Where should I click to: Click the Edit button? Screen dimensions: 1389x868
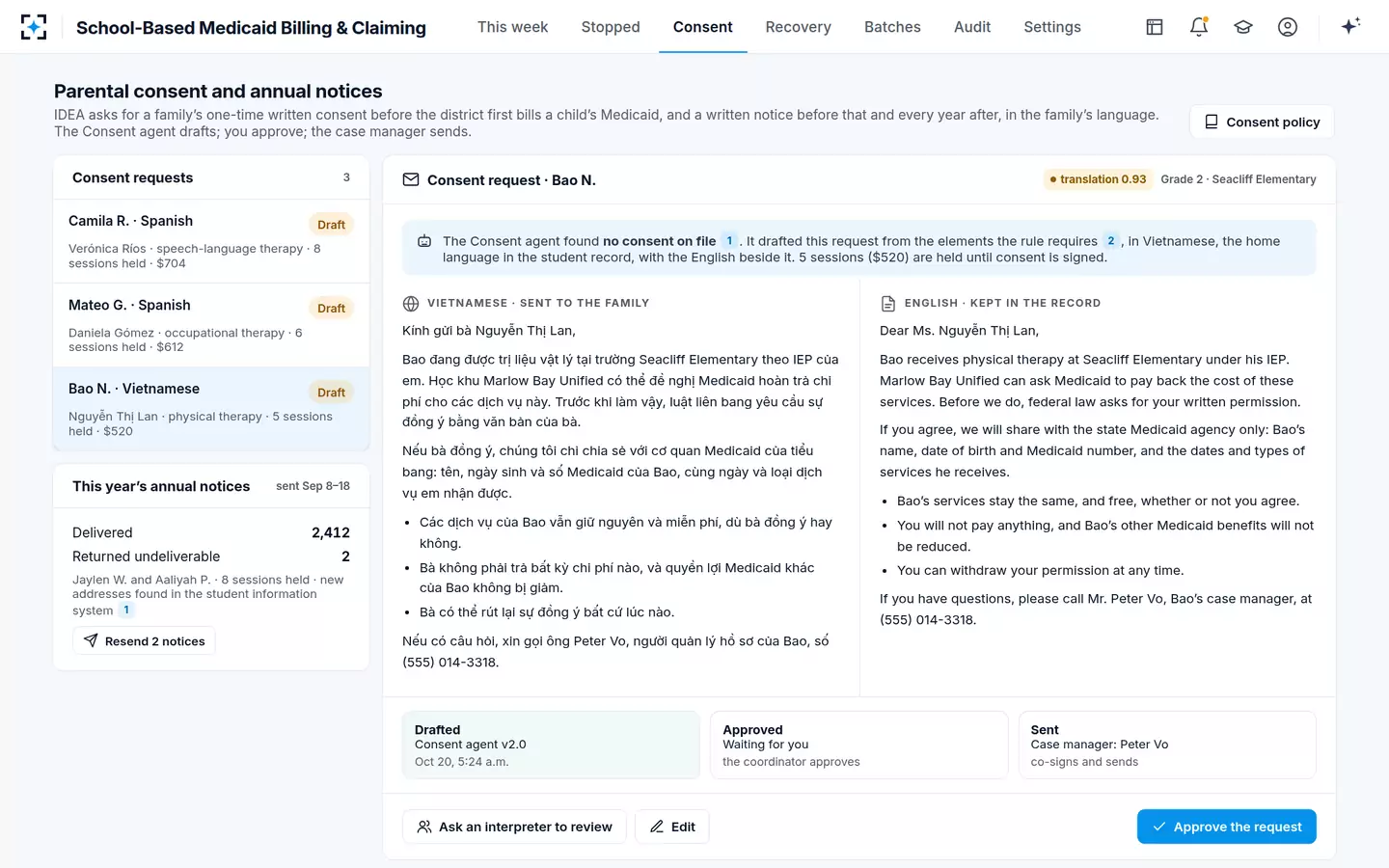point(672,827)
